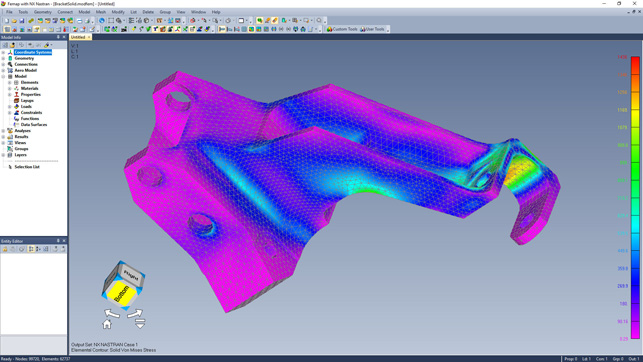Screen dimensions: 643x362
Task: Click the New file icon in toolbar
Action: point(7,20)
